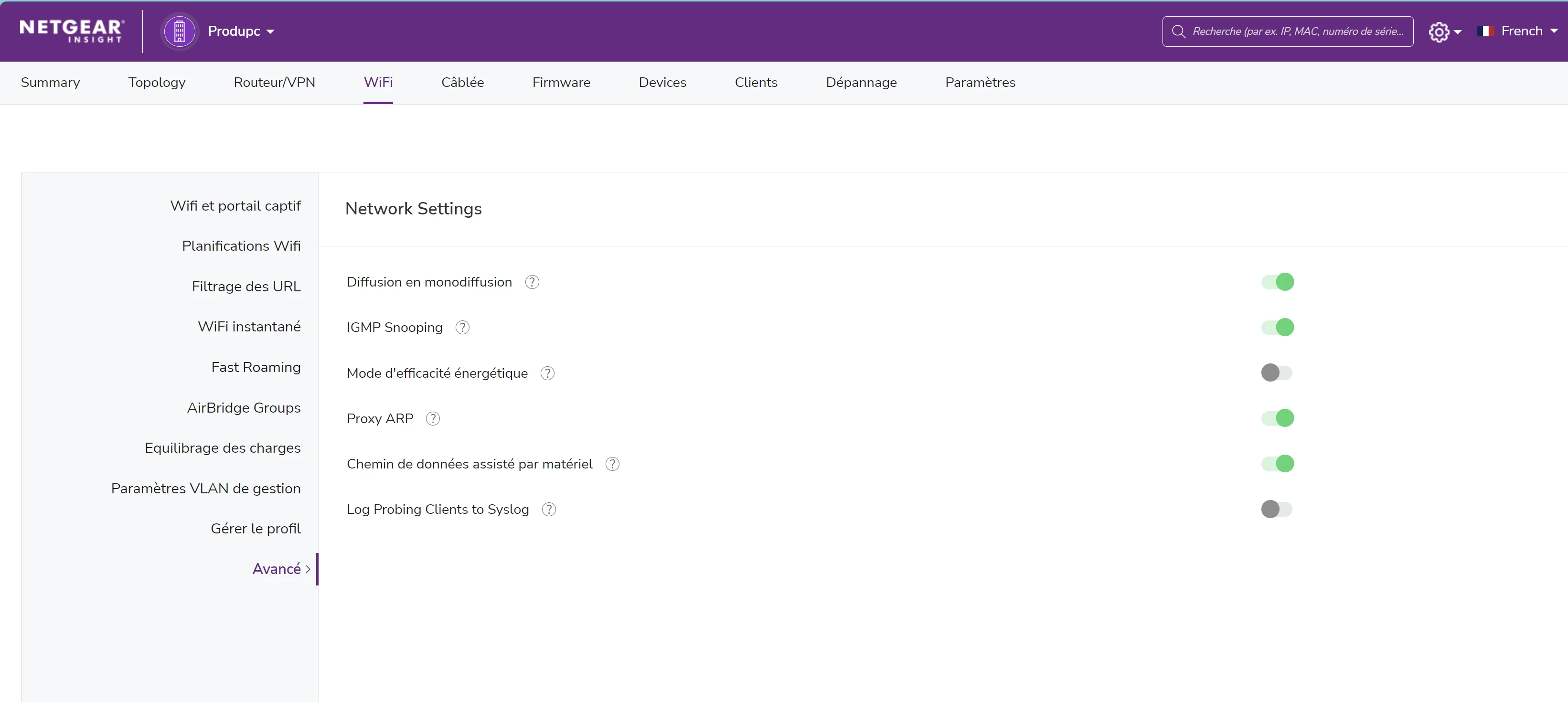Screen dimensions: 1568x702
Task: Turn on Log Probing Clients to Syslog
Action: pos(1277,509)
